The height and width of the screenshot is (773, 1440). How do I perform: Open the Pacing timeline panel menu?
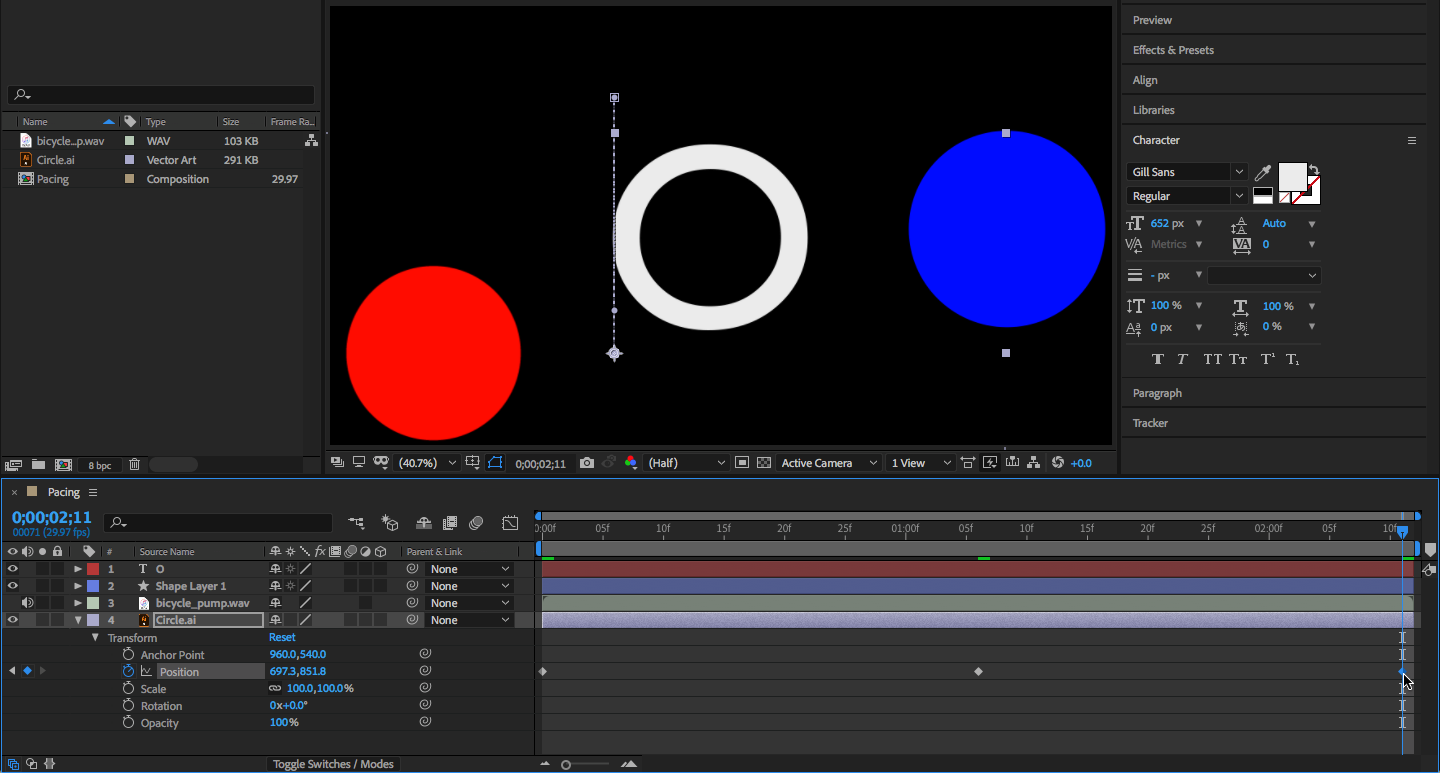(93, 492)
